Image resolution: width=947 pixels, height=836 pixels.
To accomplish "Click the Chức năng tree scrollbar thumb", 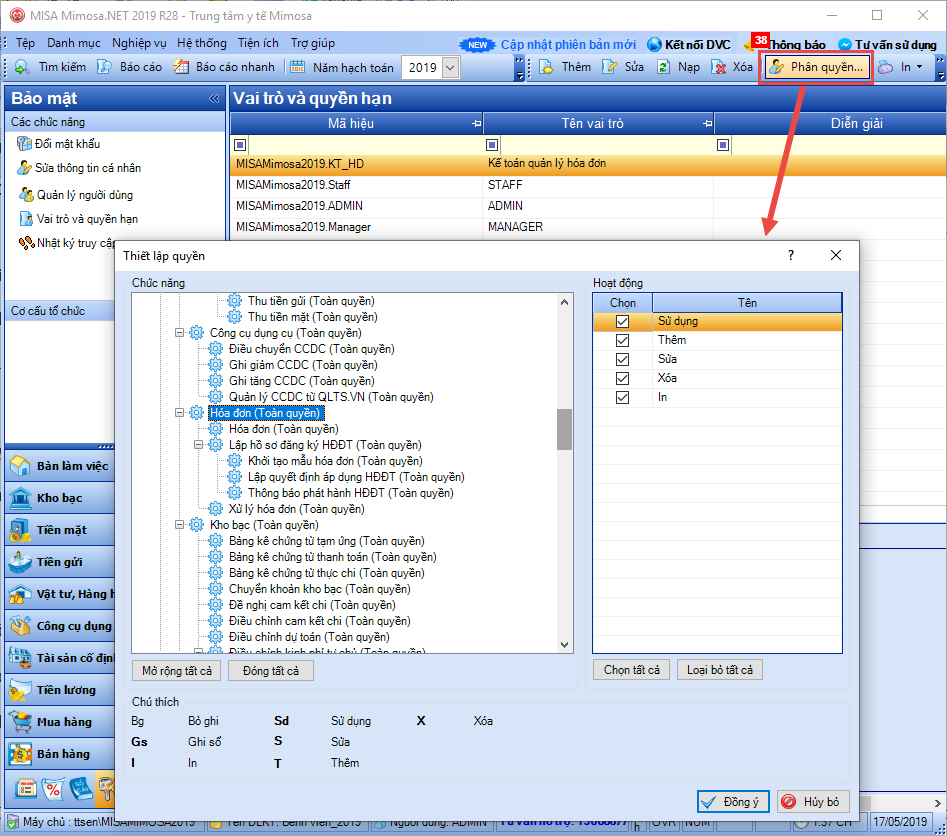I will [x=564, y=429].
